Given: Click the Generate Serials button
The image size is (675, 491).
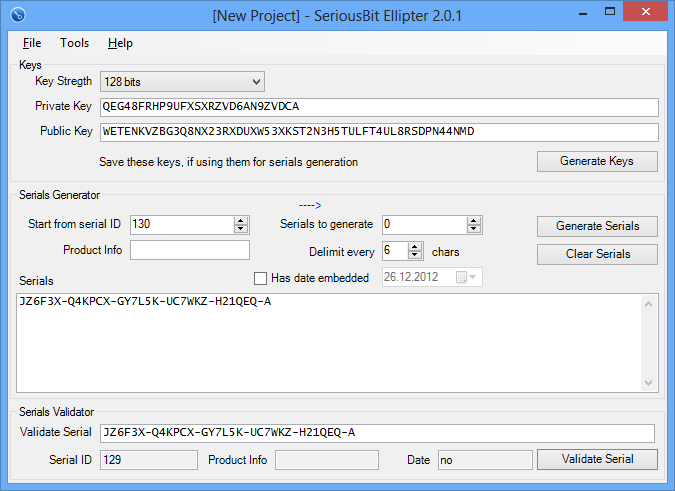Looking at the screenshot, I should (597, 226).
